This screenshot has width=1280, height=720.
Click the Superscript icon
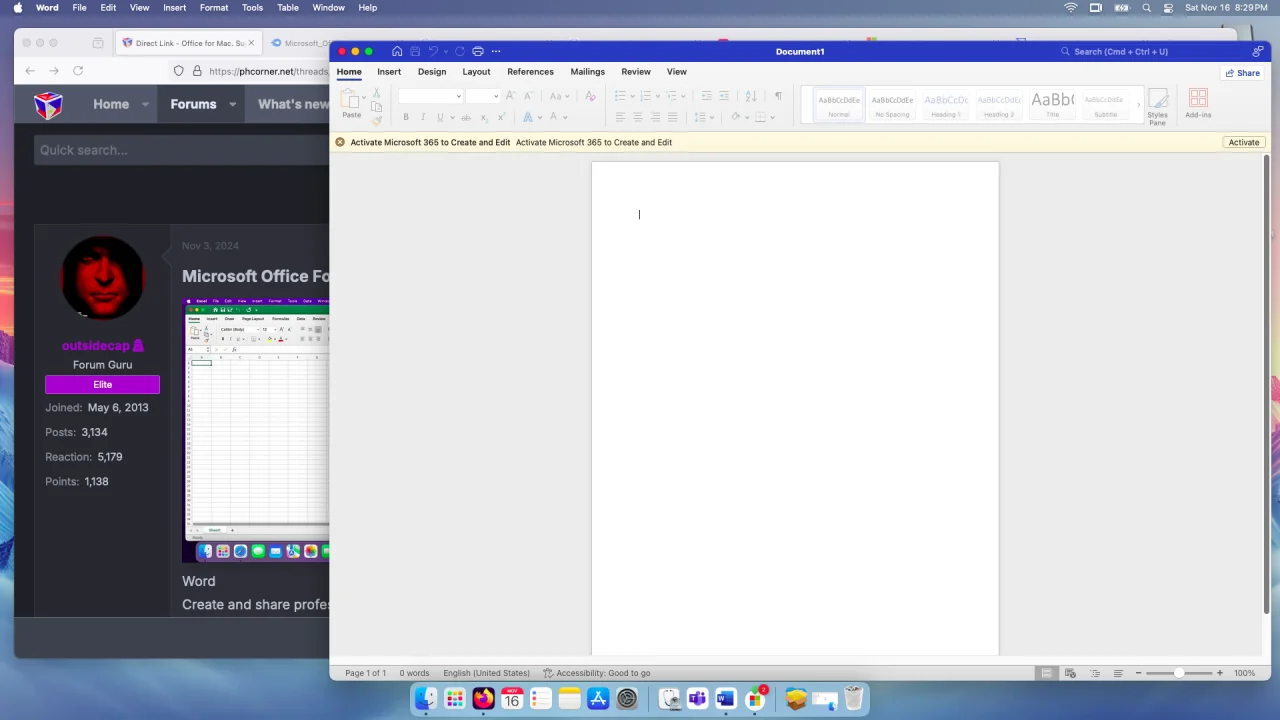501,117
